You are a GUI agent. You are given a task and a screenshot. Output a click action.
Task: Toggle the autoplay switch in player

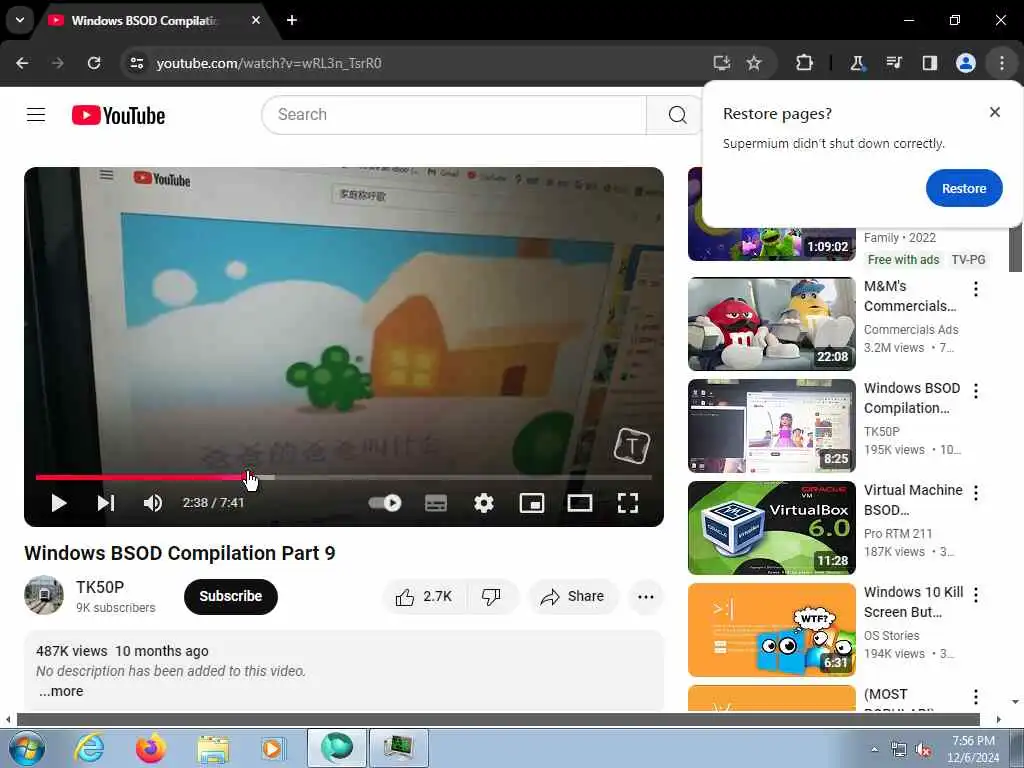click(385, 503)
